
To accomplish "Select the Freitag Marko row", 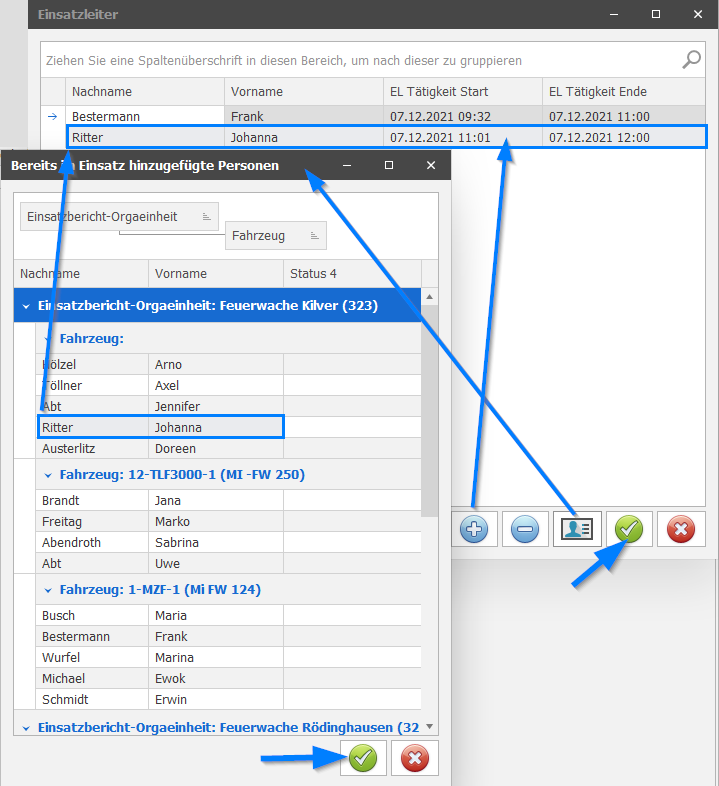I will (x=160, y=521).
